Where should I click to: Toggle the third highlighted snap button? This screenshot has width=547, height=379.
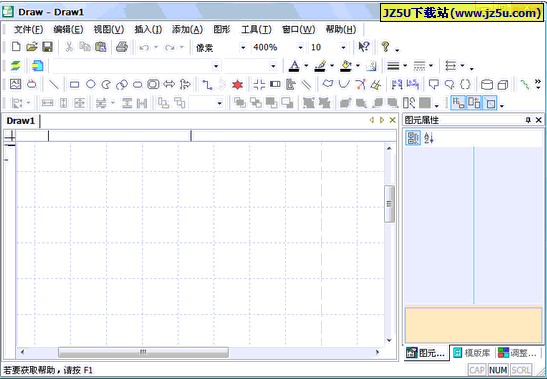pyautogui.click(x=489, y=103)
